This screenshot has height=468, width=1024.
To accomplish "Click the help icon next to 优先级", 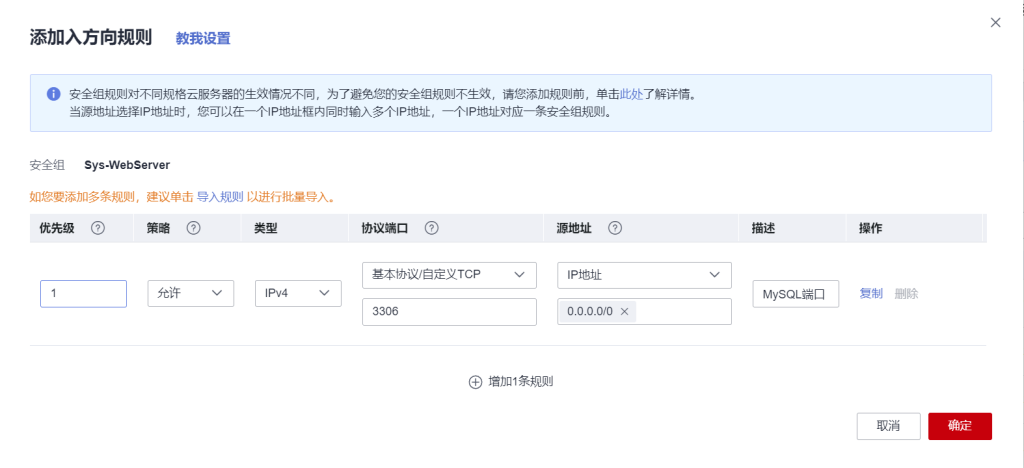I will click(98, 228).
